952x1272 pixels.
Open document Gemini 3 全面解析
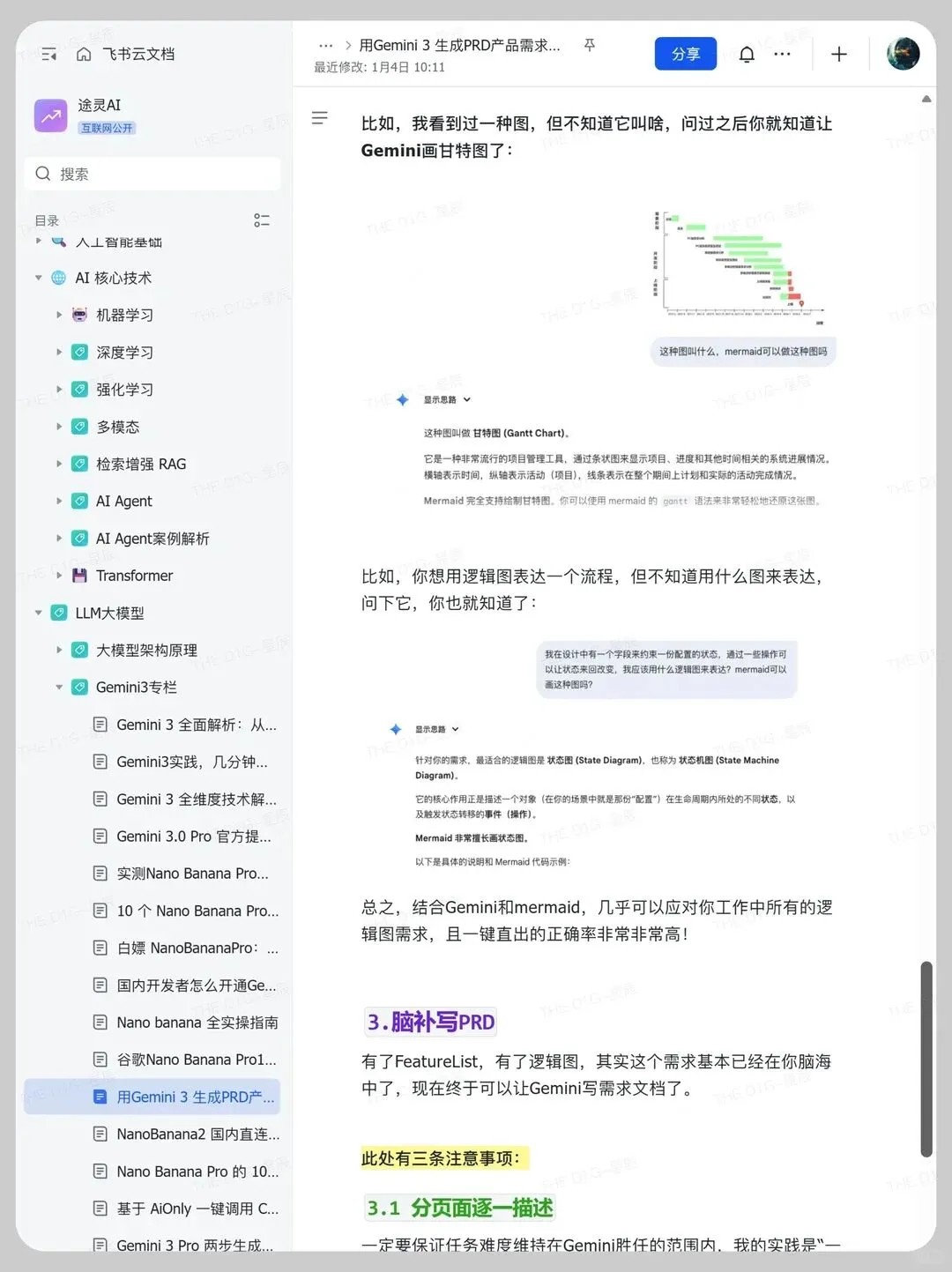coord(197,725)
